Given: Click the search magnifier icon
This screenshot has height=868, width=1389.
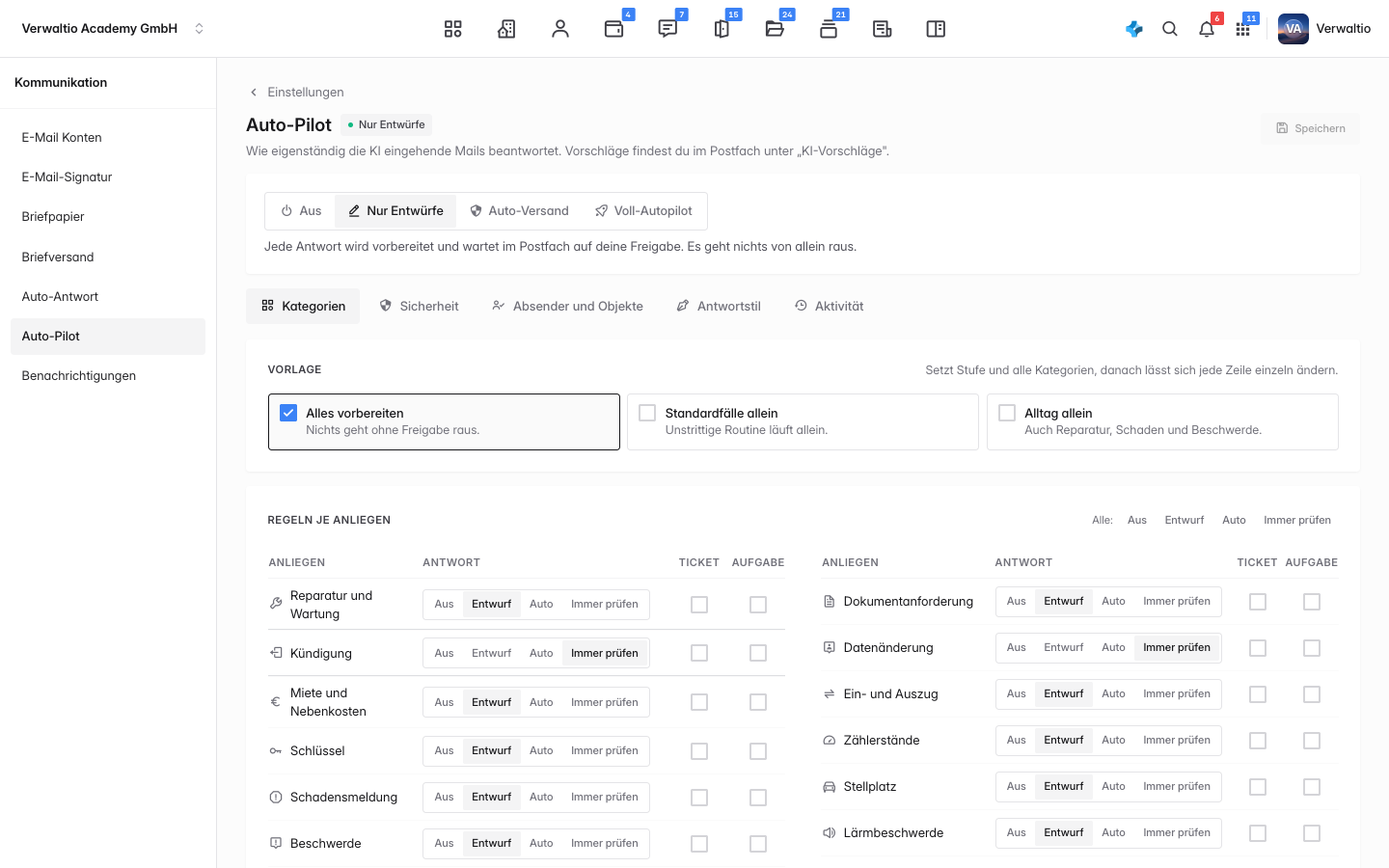Looking at the screenshot, I should pos(1170,29).
